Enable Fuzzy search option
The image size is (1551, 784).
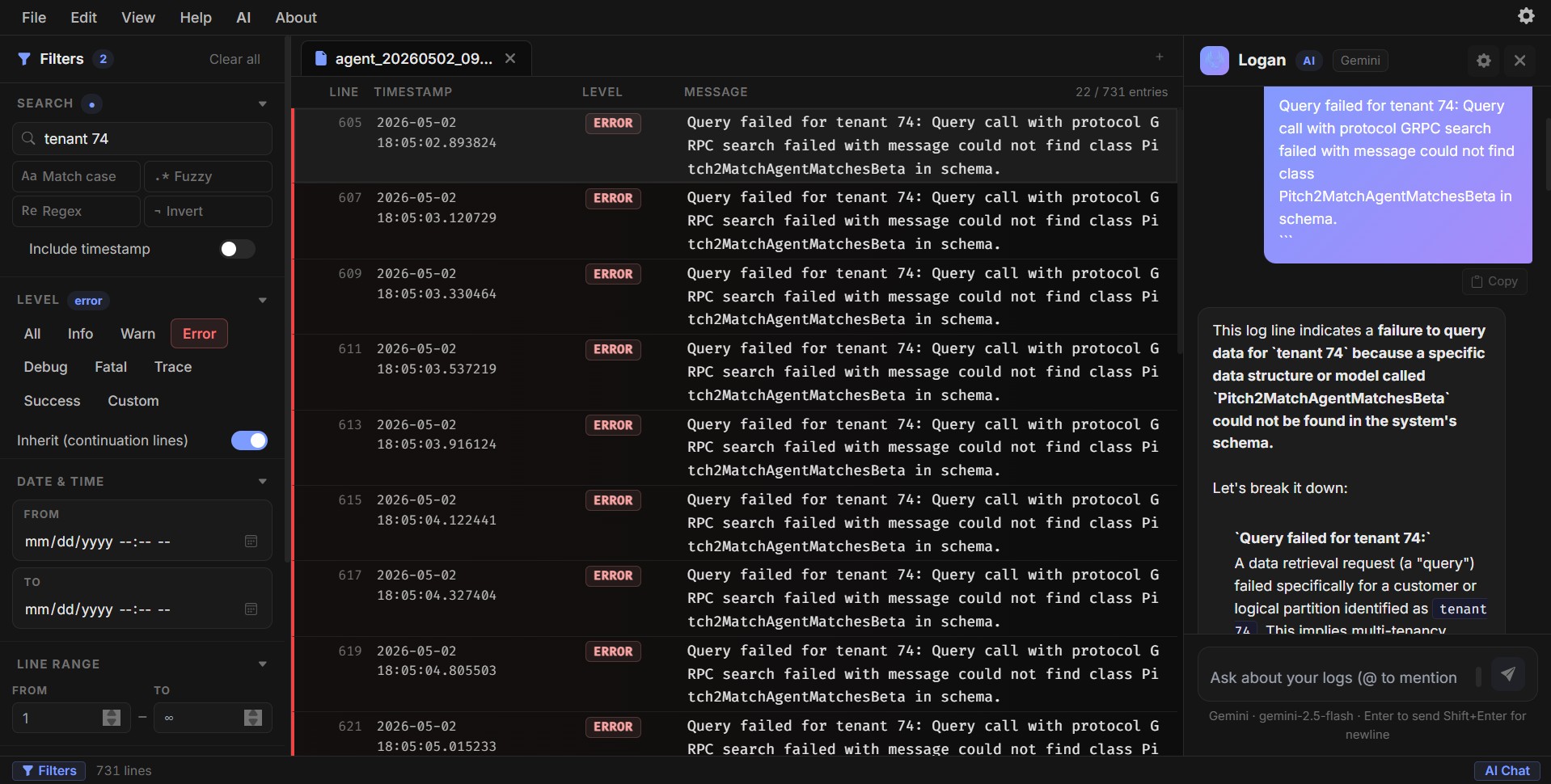208,176
